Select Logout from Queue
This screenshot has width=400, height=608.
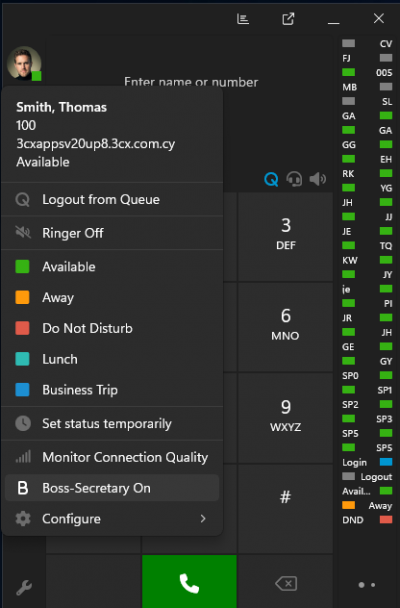[x=112, y=199]
